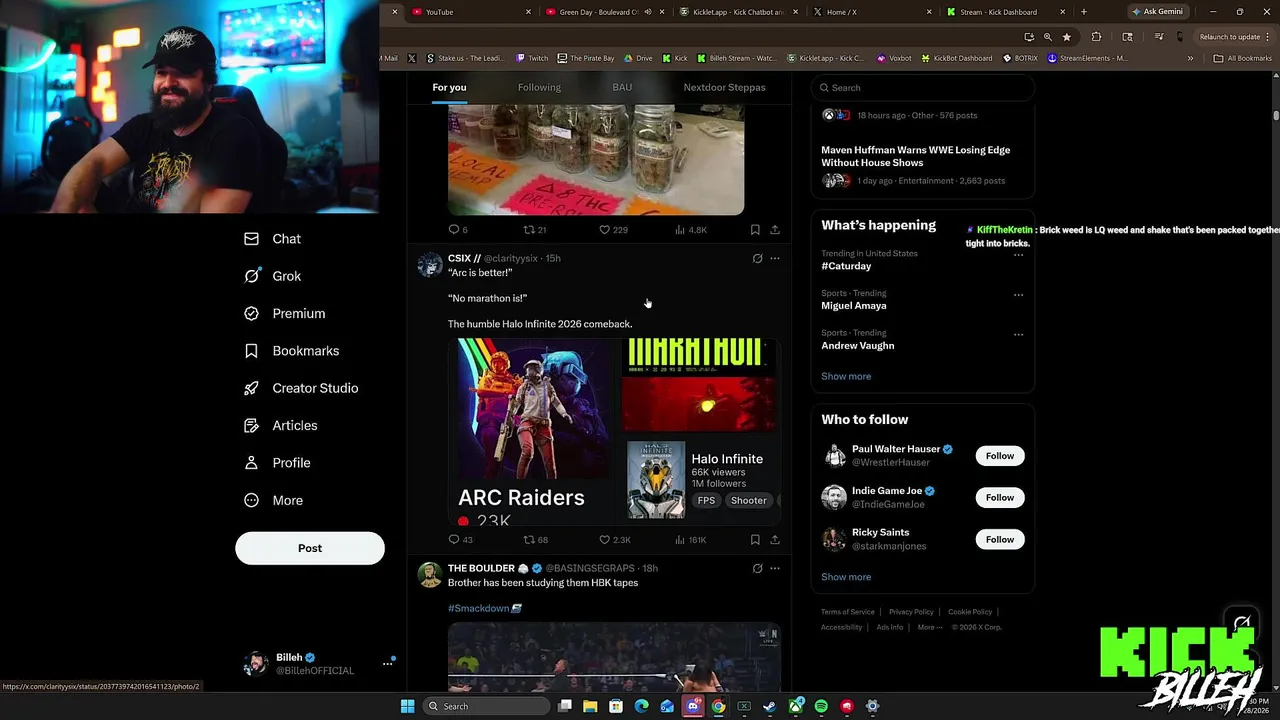Image resolution: width=1280 pixels, height=720 pixels.
Task: View analytics of CSIX post 161K
Action: point(690,540)
